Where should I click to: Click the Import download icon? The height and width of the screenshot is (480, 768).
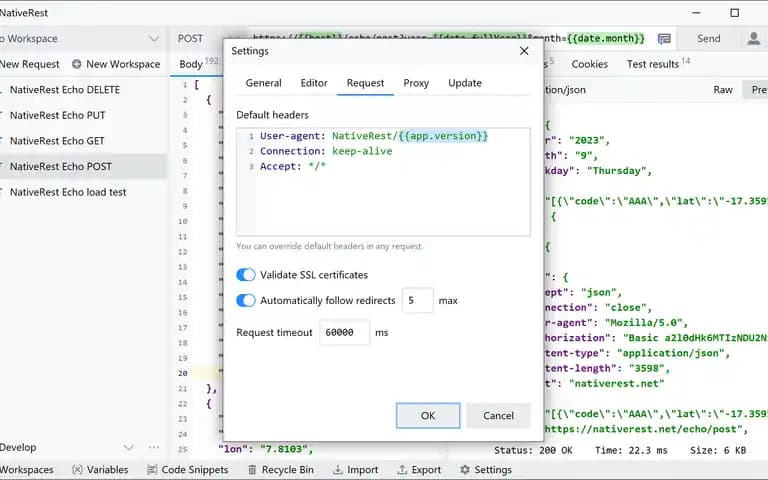pyautogui.click(x=337, y=470)
